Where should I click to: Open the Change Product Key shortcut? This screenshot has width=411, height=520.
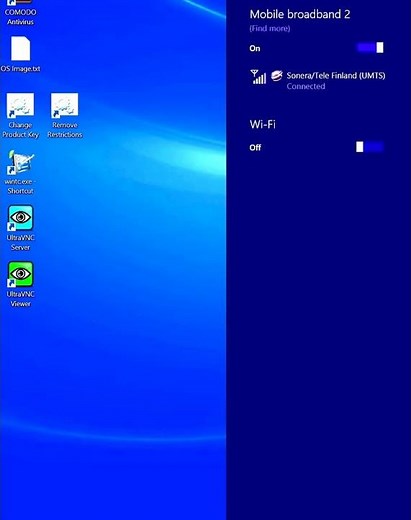(20, 116)
